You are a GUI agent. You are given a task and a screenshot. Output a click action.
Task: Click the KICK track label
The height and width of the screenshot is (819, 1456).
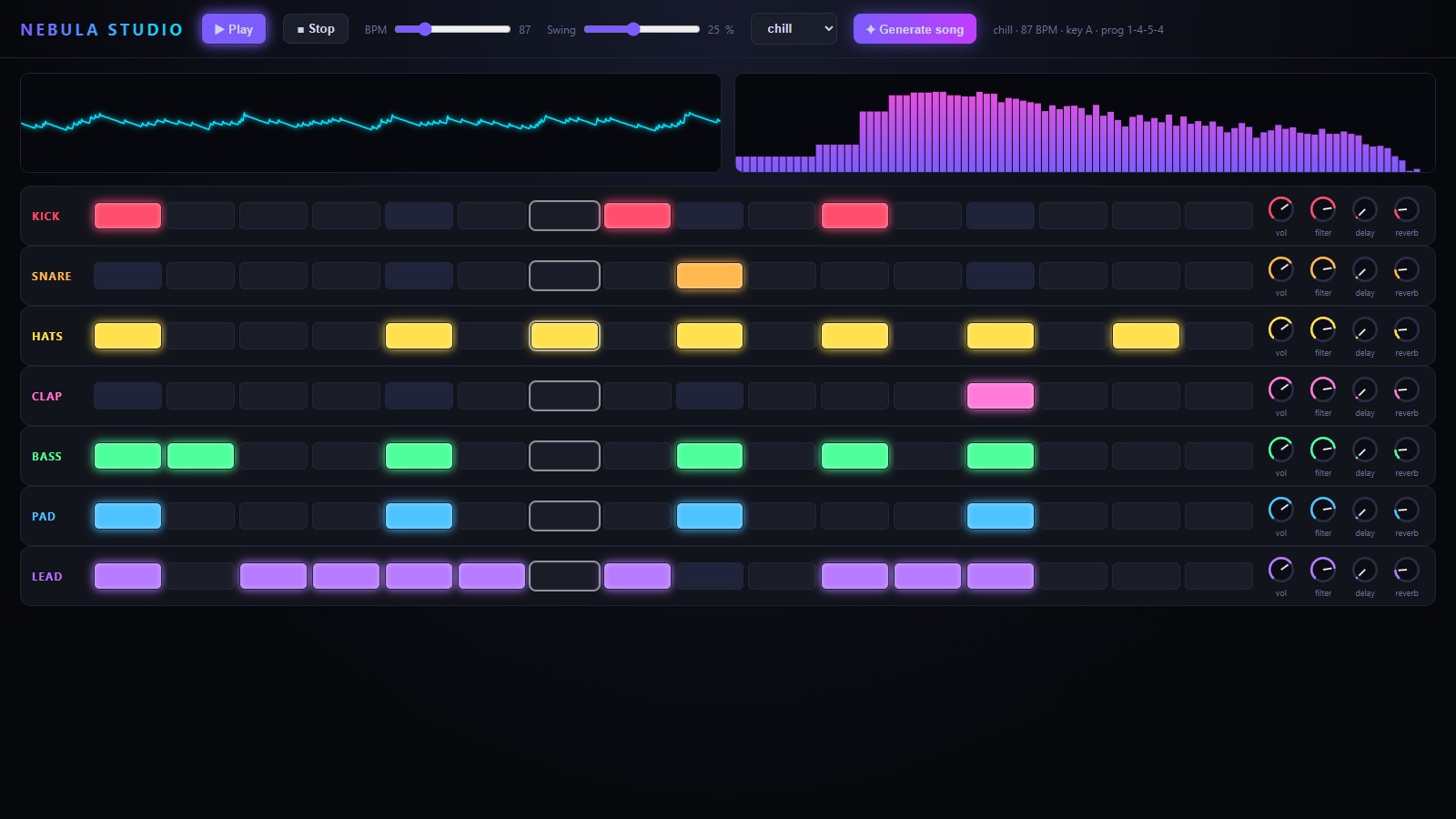pyautogui.click(x=45, y=216)
